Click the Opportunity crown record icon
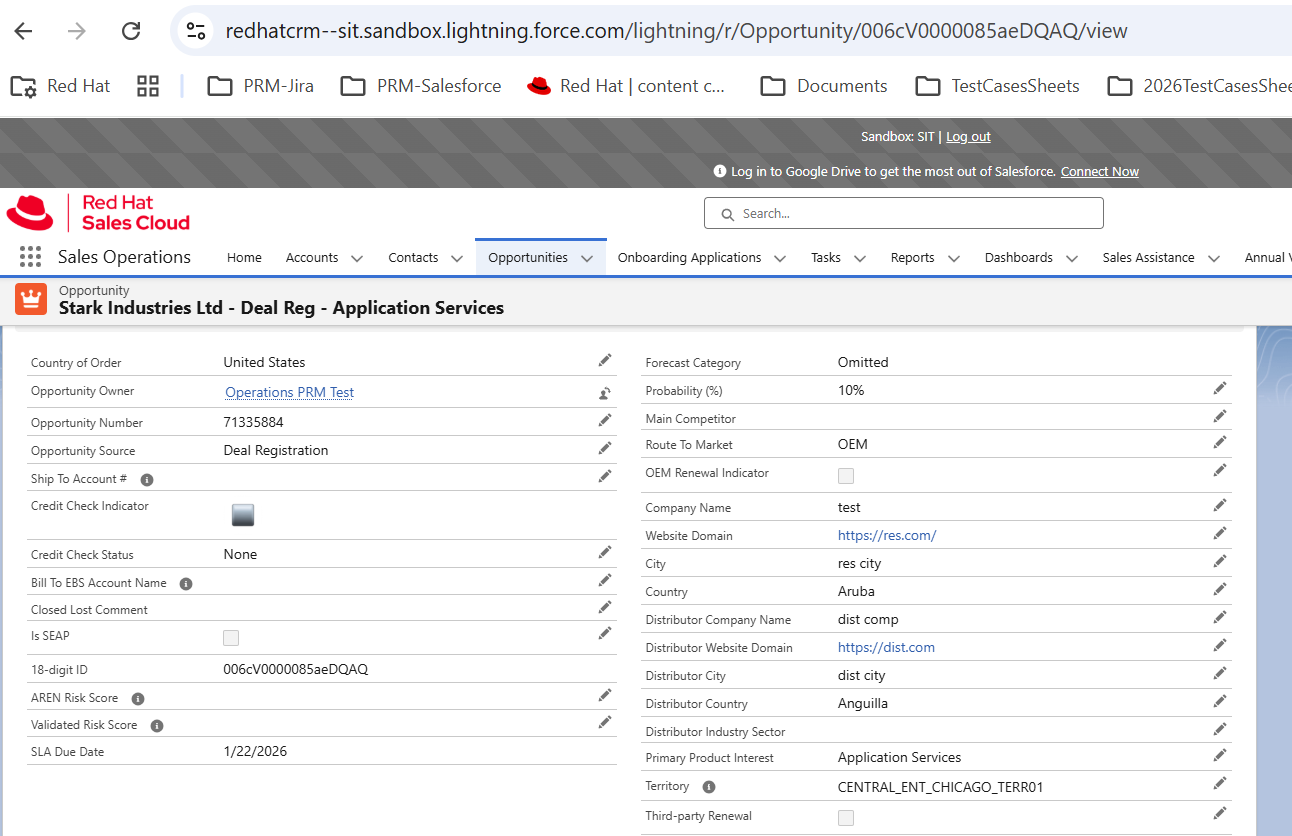Screen dimensions: 1292x836 pyautogui.click(x=31, y=299)
